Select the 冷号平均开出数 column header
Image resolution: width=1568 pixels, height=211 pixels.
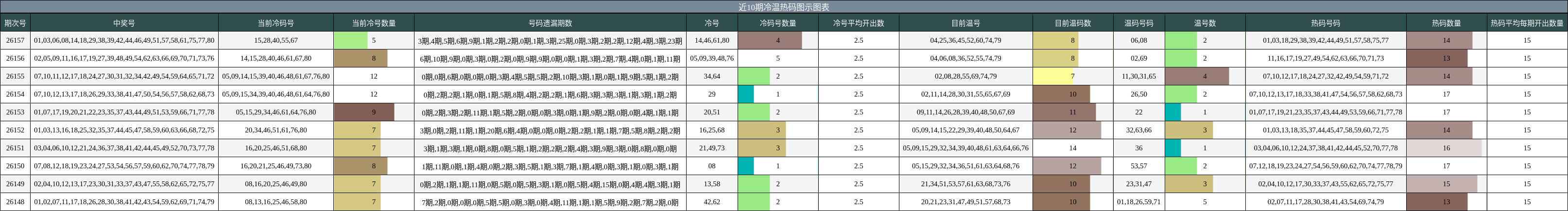pos(858,22)
